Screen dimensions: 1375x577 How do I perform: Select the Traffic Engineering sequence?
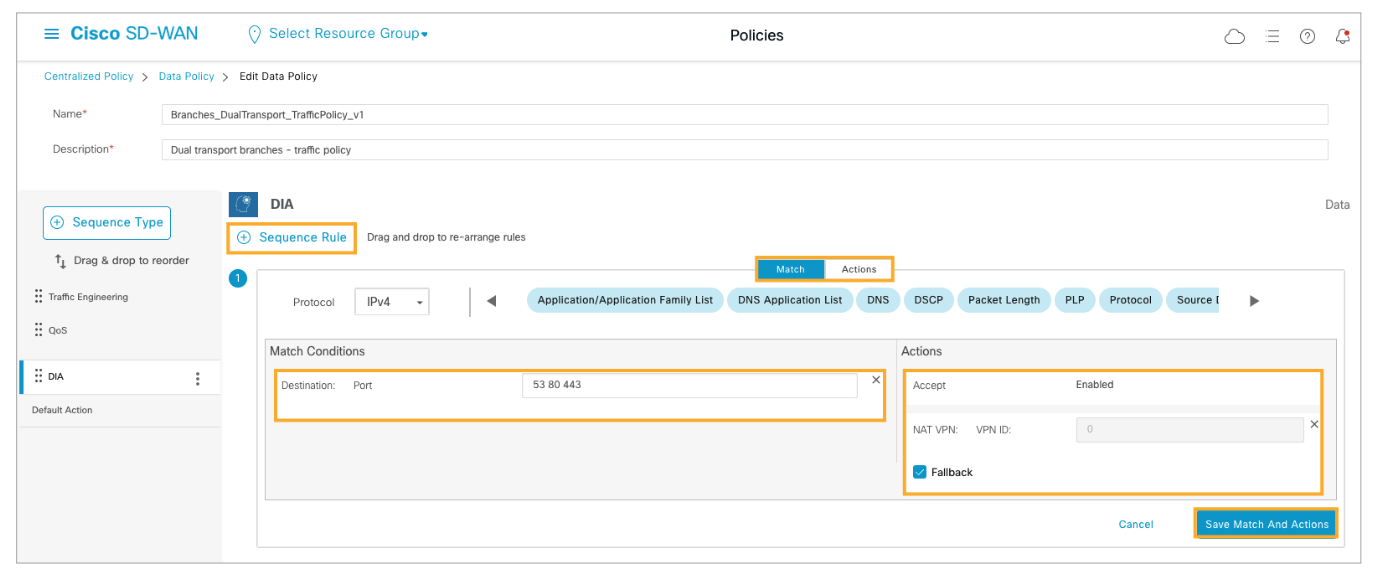click(x=88, y=297)
